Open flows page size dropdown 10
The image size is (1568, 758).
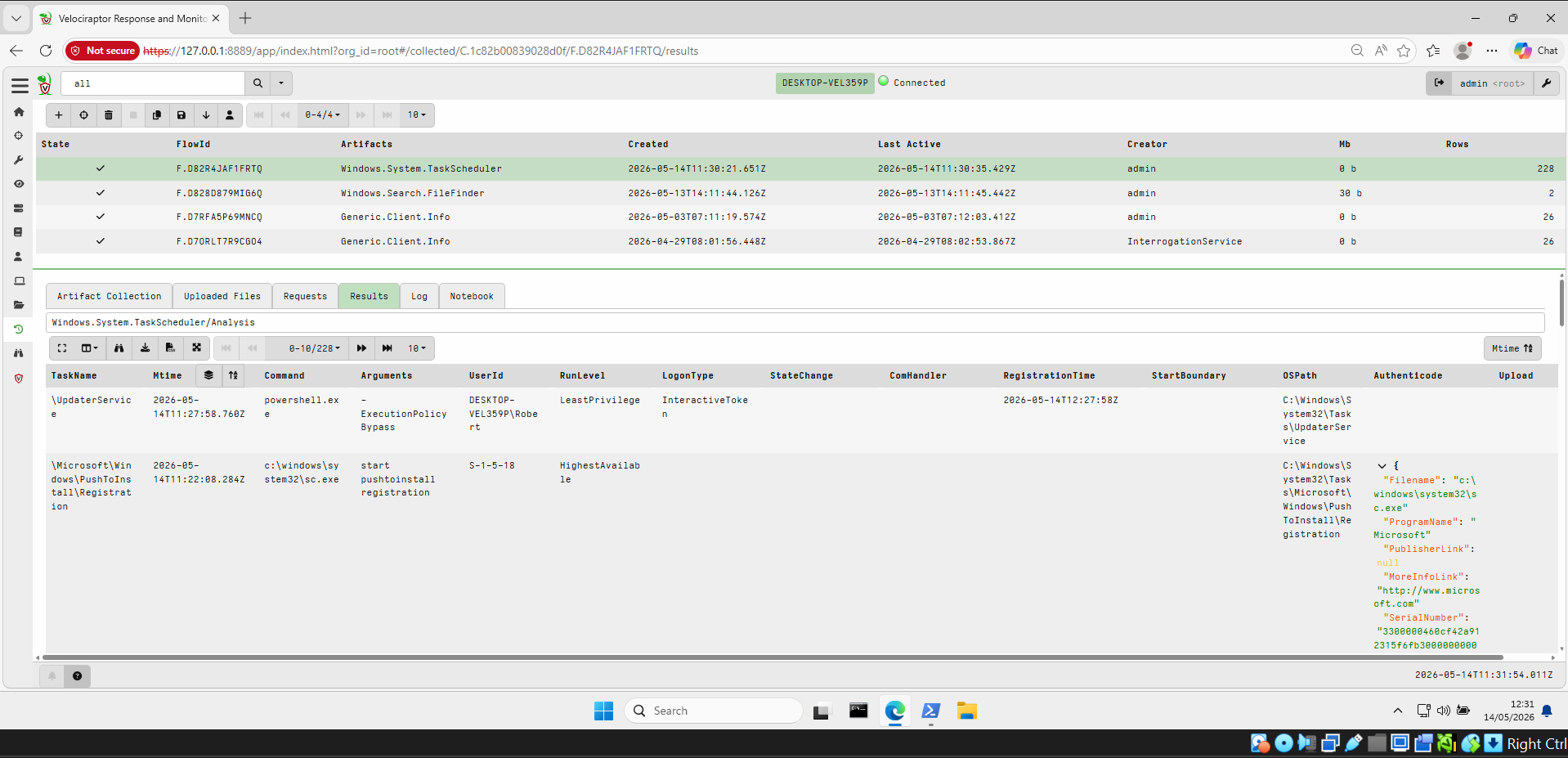(417, 115)
